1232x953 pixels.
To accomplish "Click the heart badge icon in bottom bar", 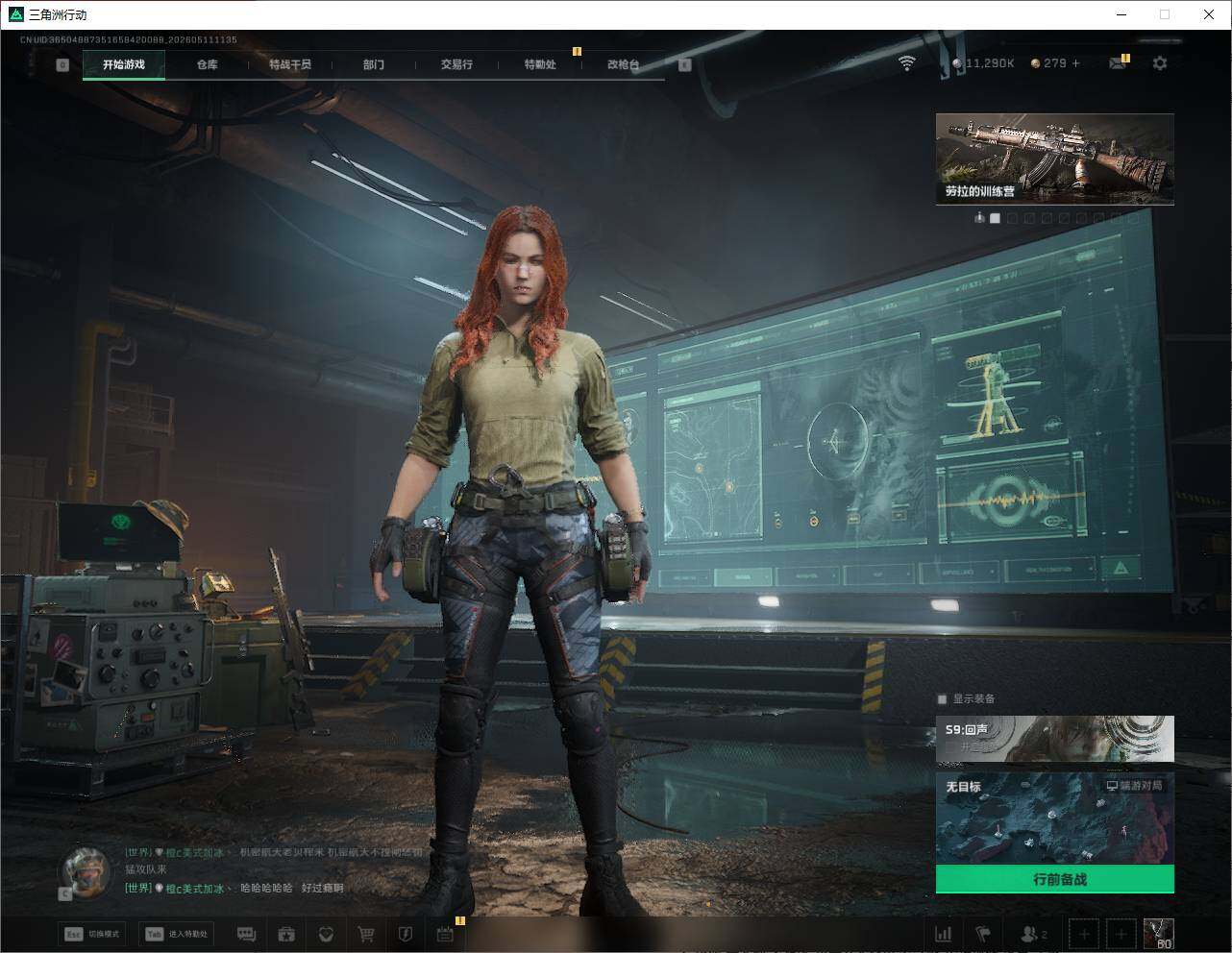I will click(326, 934).
